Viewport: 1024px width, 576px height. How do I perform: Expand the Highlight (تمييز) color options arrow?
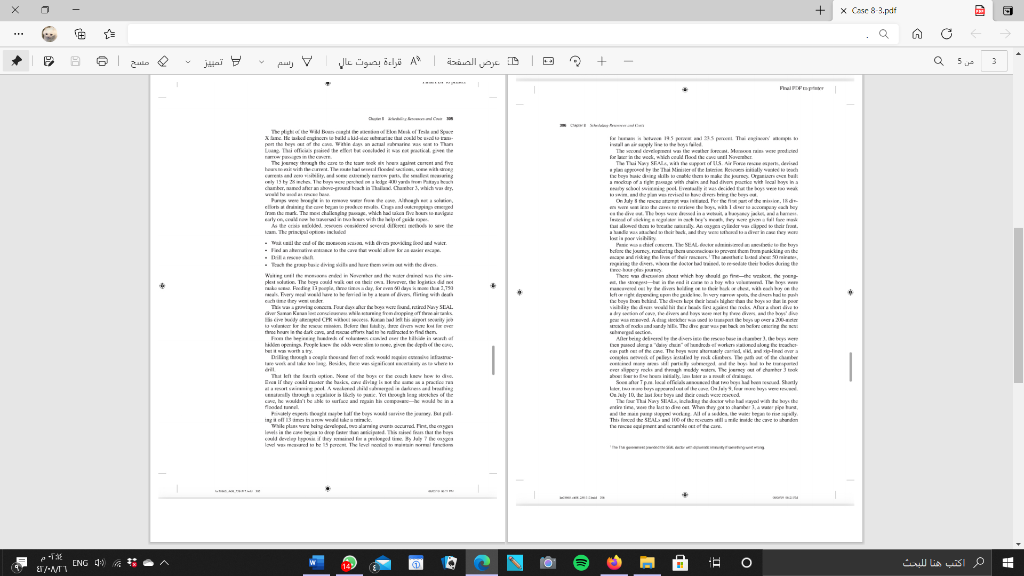point(187,61)
